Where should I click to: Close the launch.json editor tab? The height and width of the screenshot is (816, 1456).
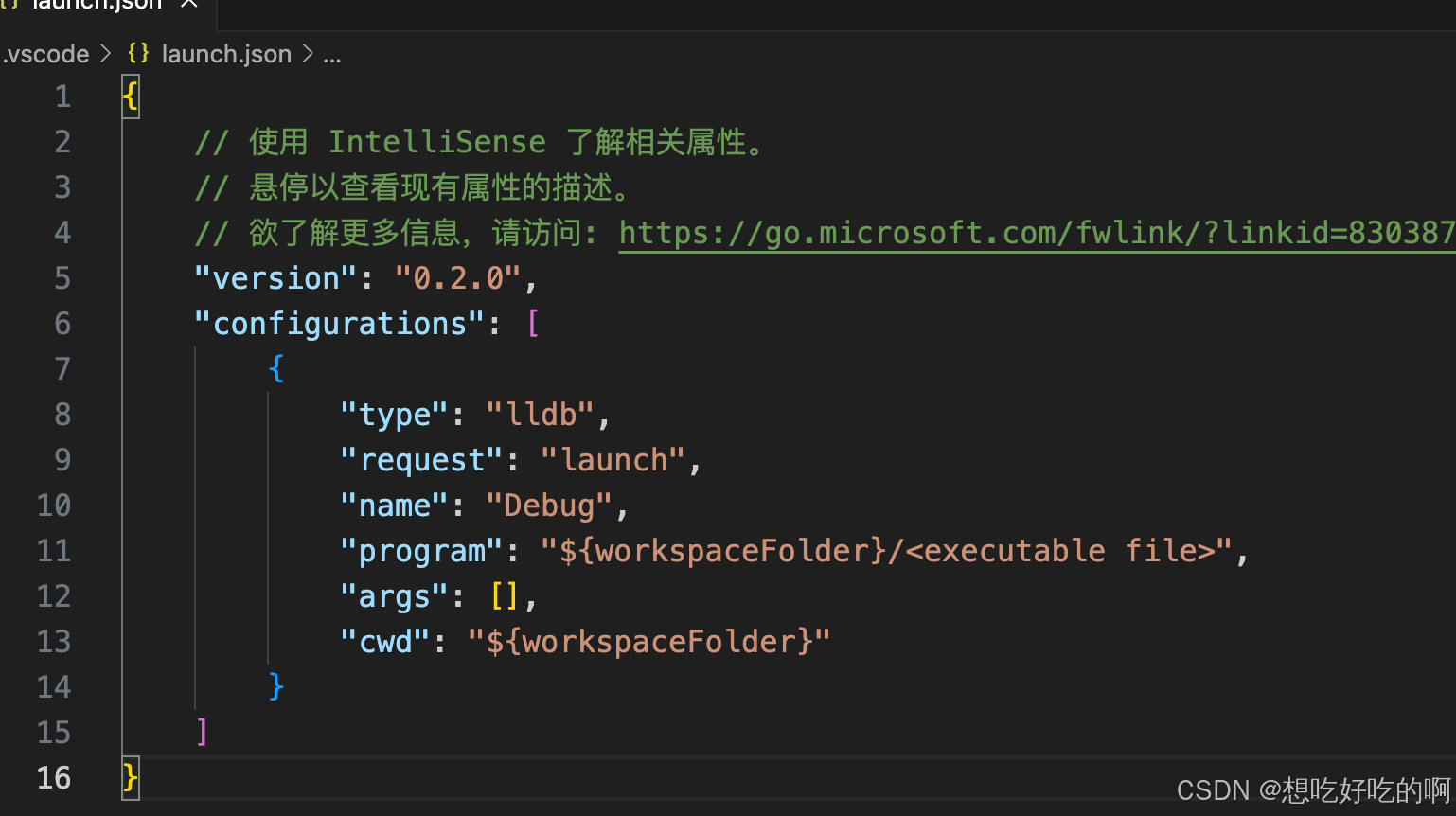[x=189, y=4]
